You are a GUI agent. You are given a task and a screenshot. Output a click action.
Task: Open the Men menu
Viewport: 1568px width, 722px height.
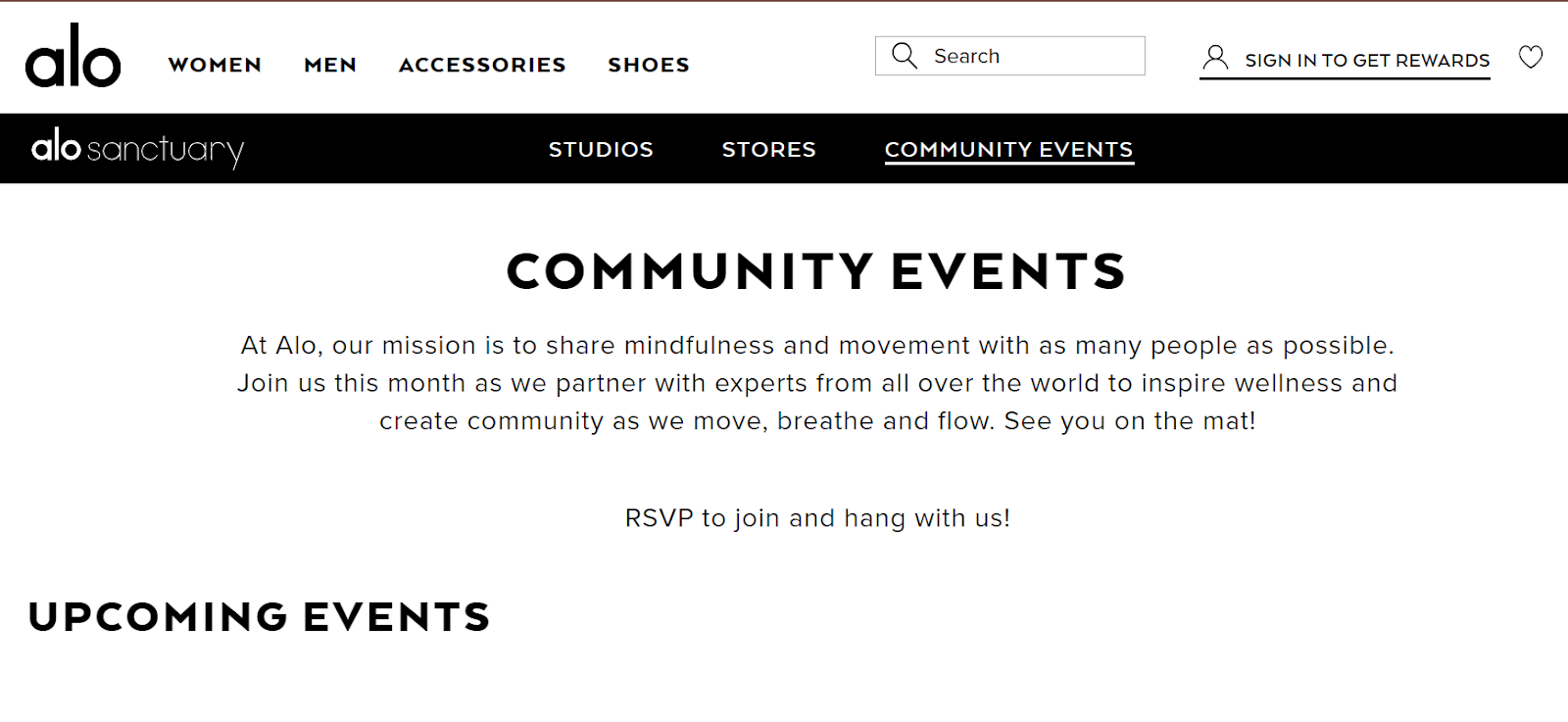(330, 65)
